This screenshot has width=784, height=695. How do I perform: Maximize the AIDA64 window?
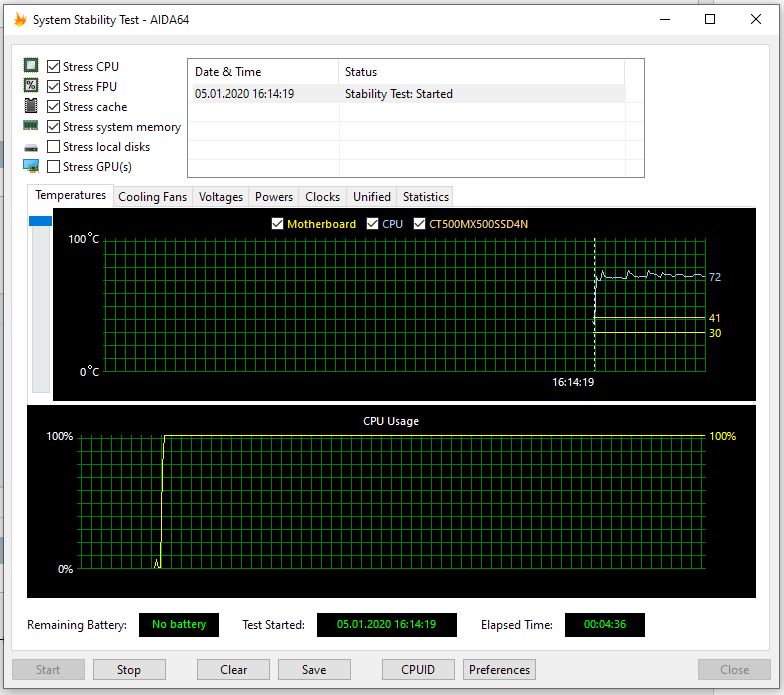coord(710,20)
